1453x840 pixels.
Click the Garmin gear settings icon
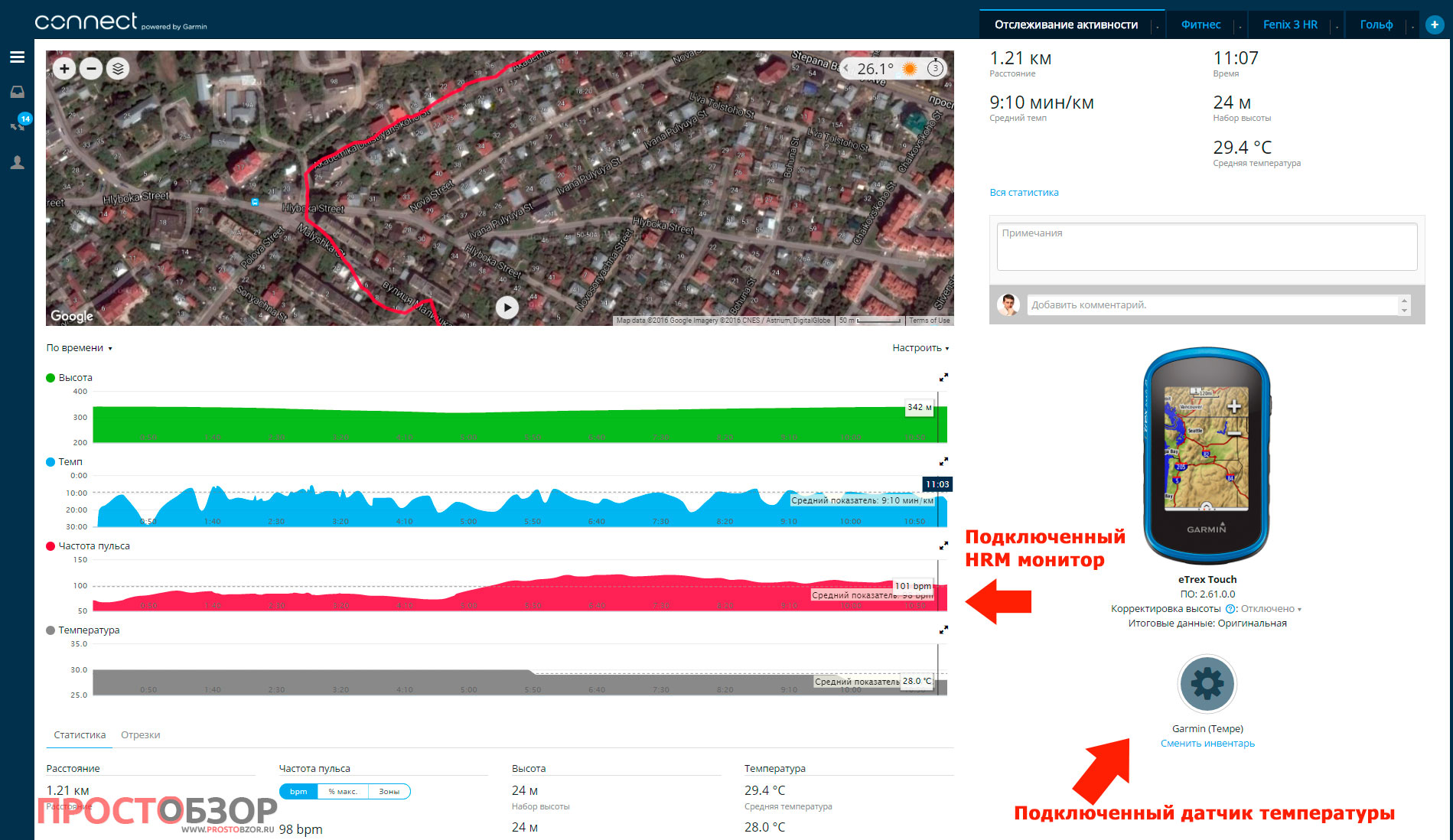(x=1207, y=683)
